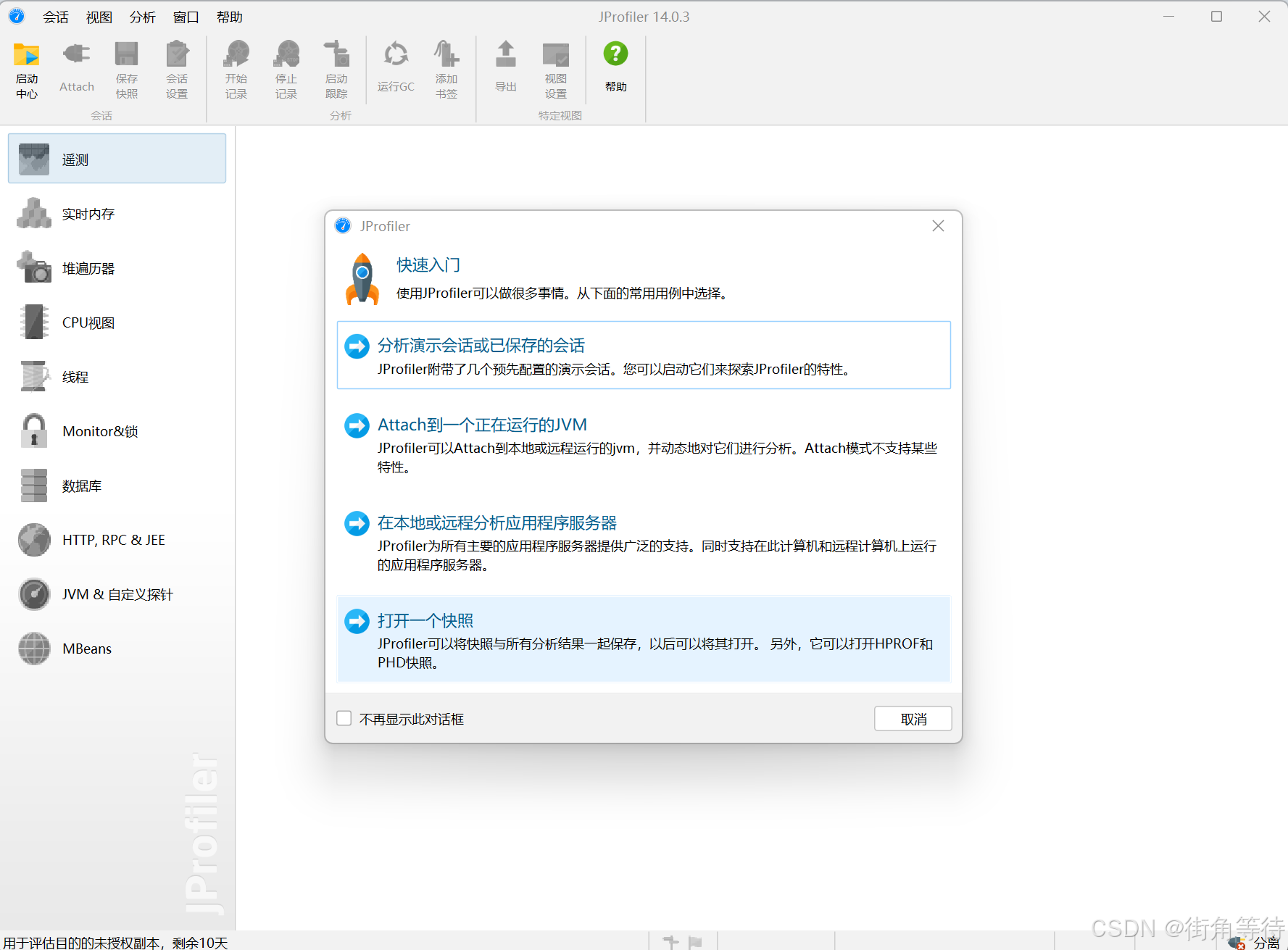The image size is (1288, 950).
Task: Click the flag icon in status bar
Action: tap(695, 942)
